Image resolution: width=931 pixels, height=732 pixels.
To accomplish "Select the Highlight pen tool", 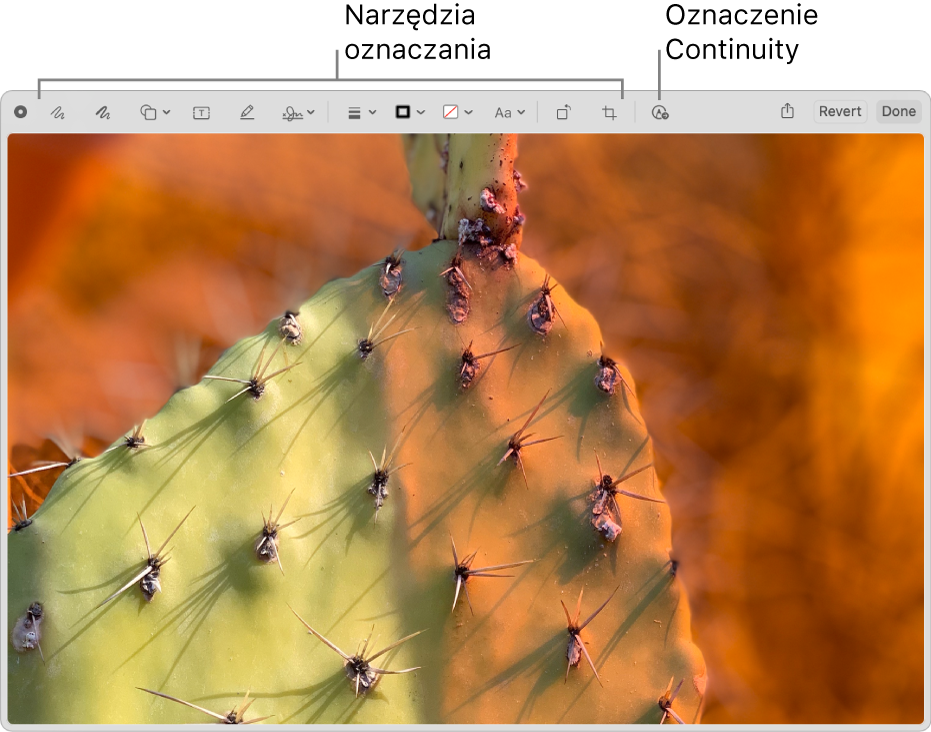I will (x=247, y=112).
